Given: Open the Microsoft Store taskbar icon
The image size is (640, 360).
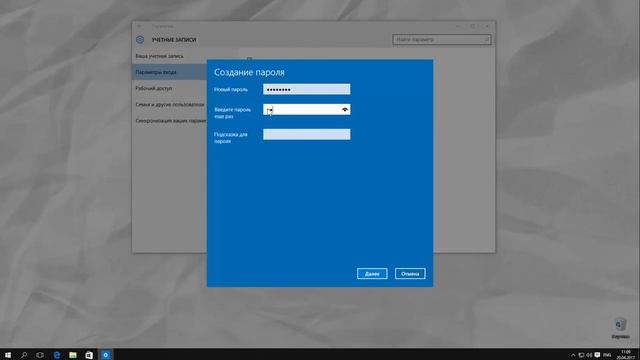Looking at the screenshot, I should coord(89,355).
